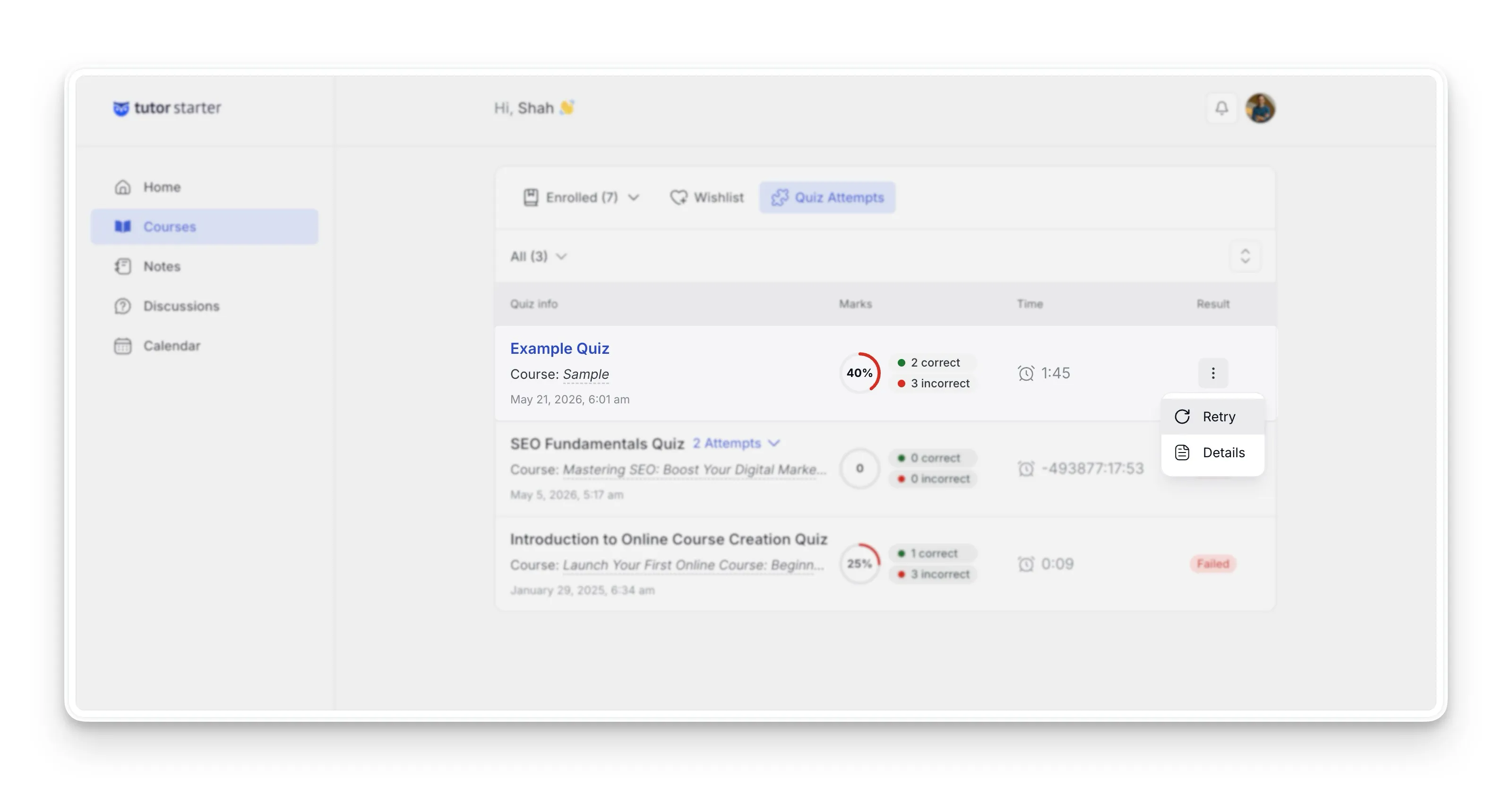
Task: Click the Retry circular arrow icon
Action: (1182, 417)
